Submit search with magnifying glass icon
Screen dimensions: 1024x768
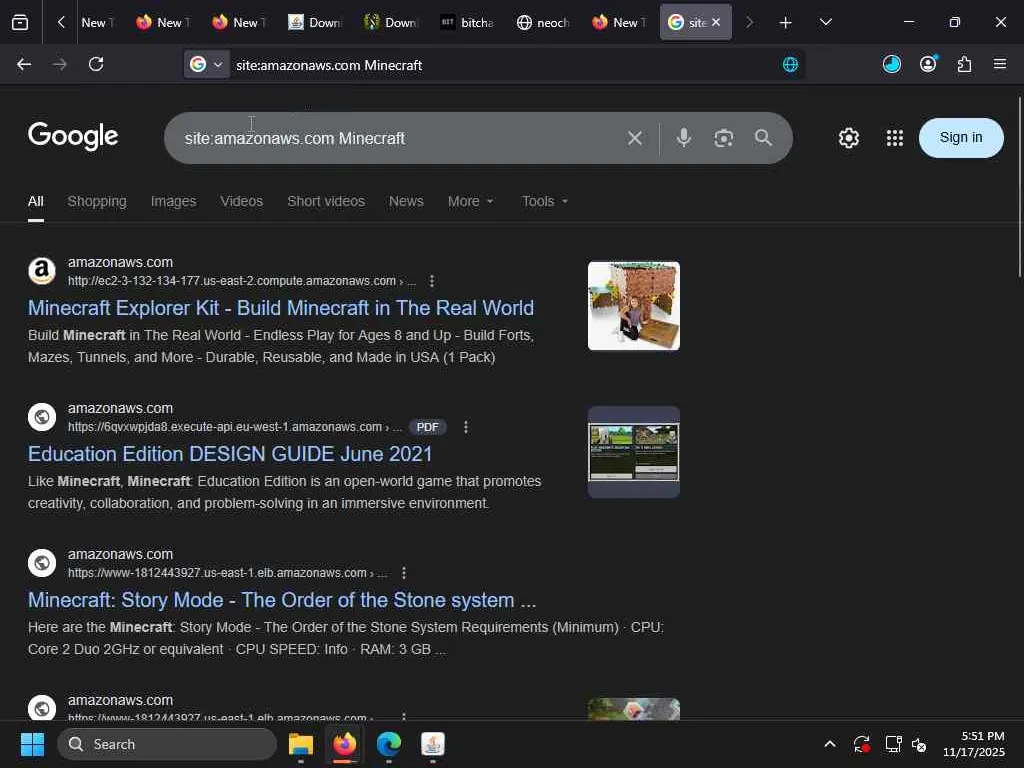pyautogui.click(x=763, y=138)
